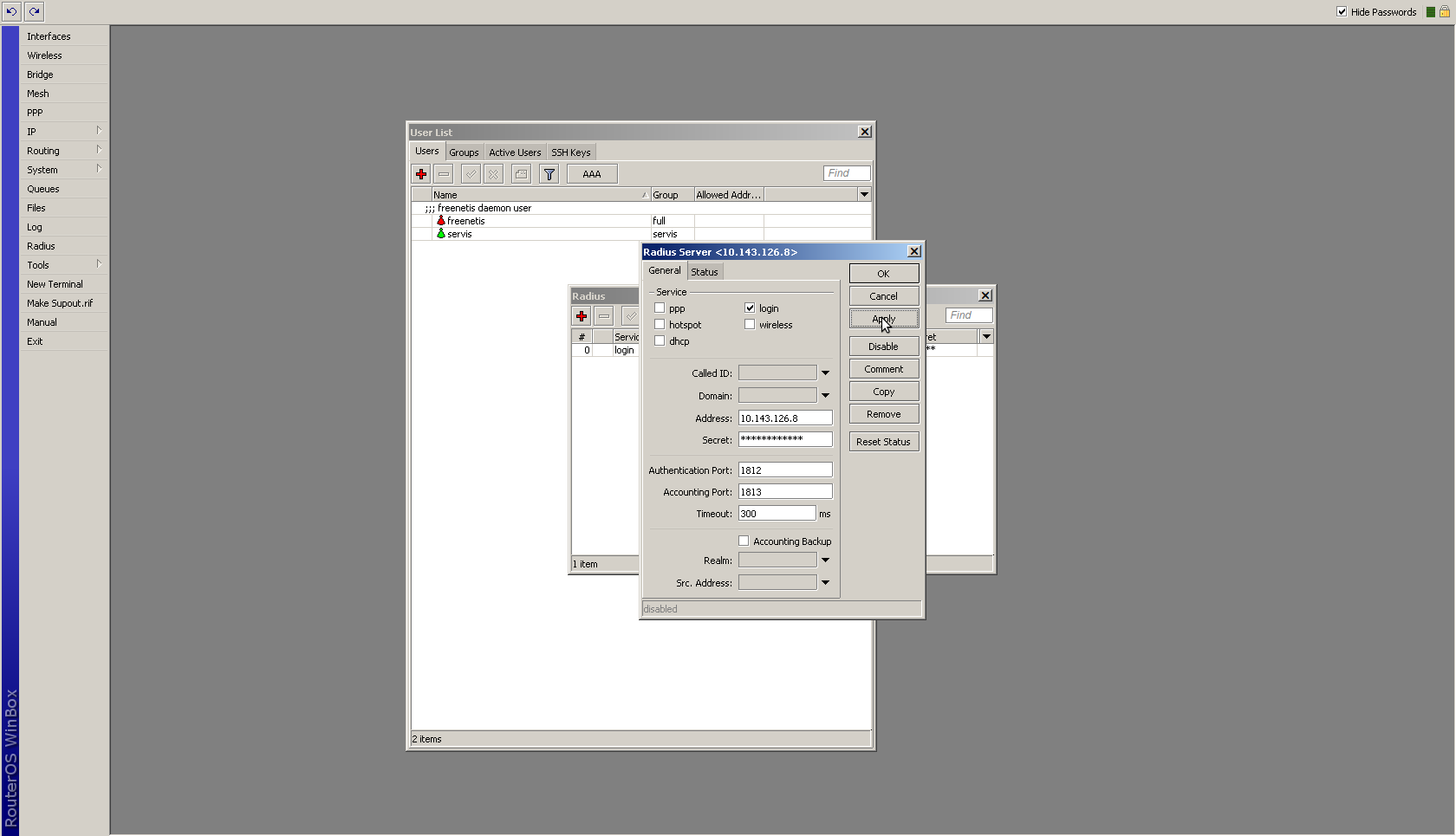Screen dimensions: 1456x836
Task: Click the comment icon in User List toolbar
Action: pos(521,174)
